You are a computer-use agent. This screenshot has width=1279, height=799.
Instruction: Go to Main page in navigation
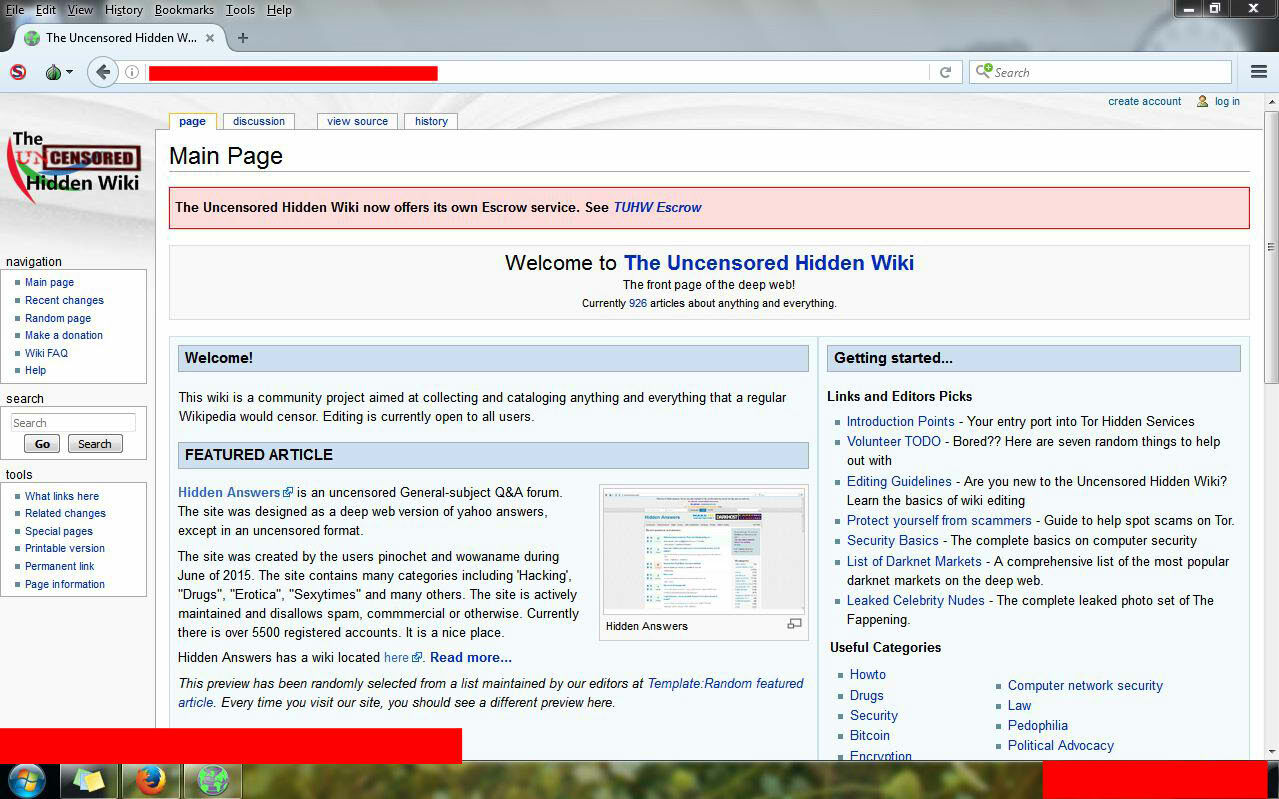pos(49,283)
